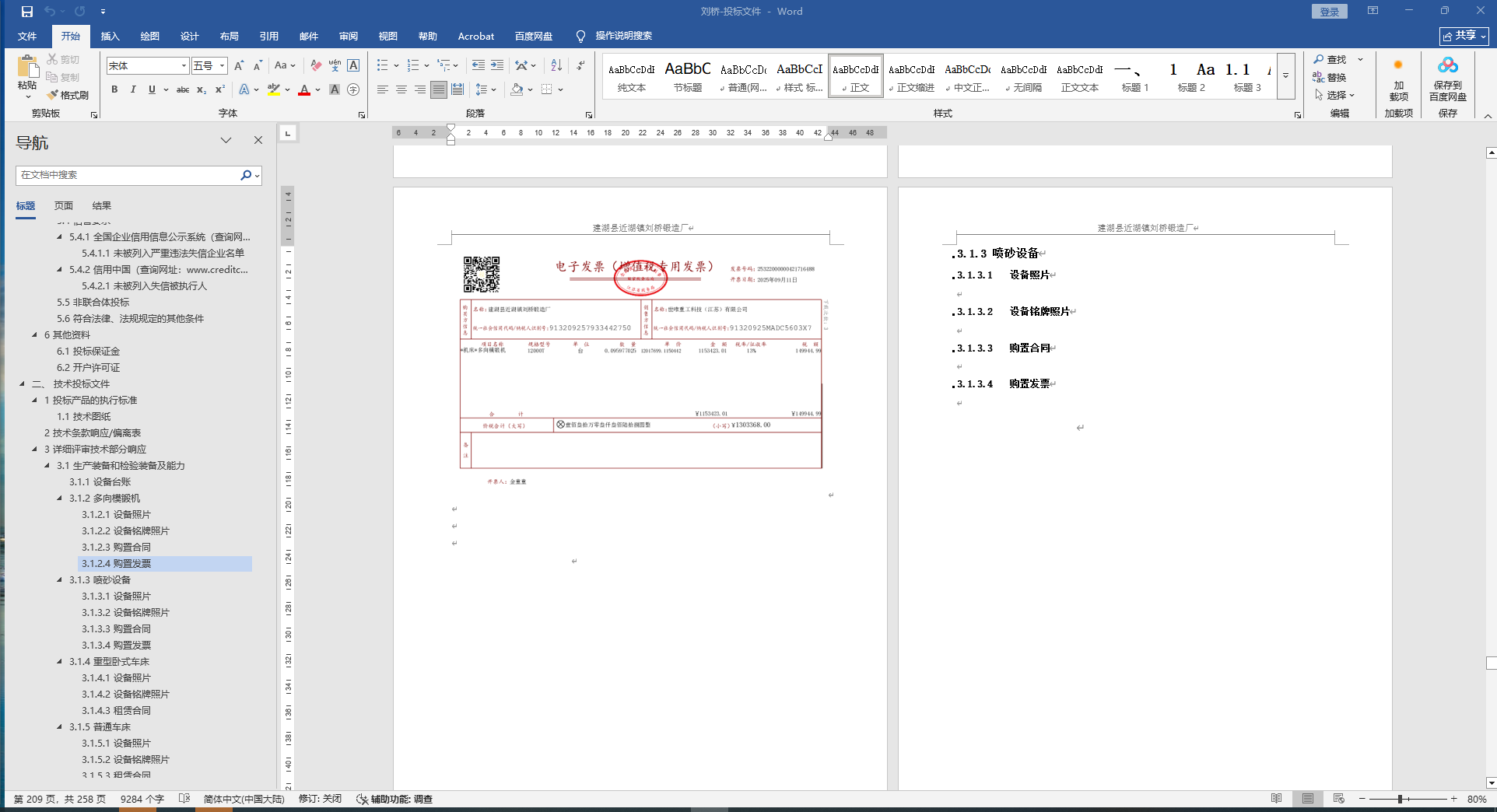
Task: Click the text highlight color swatch
Action: tap(273, 90)
